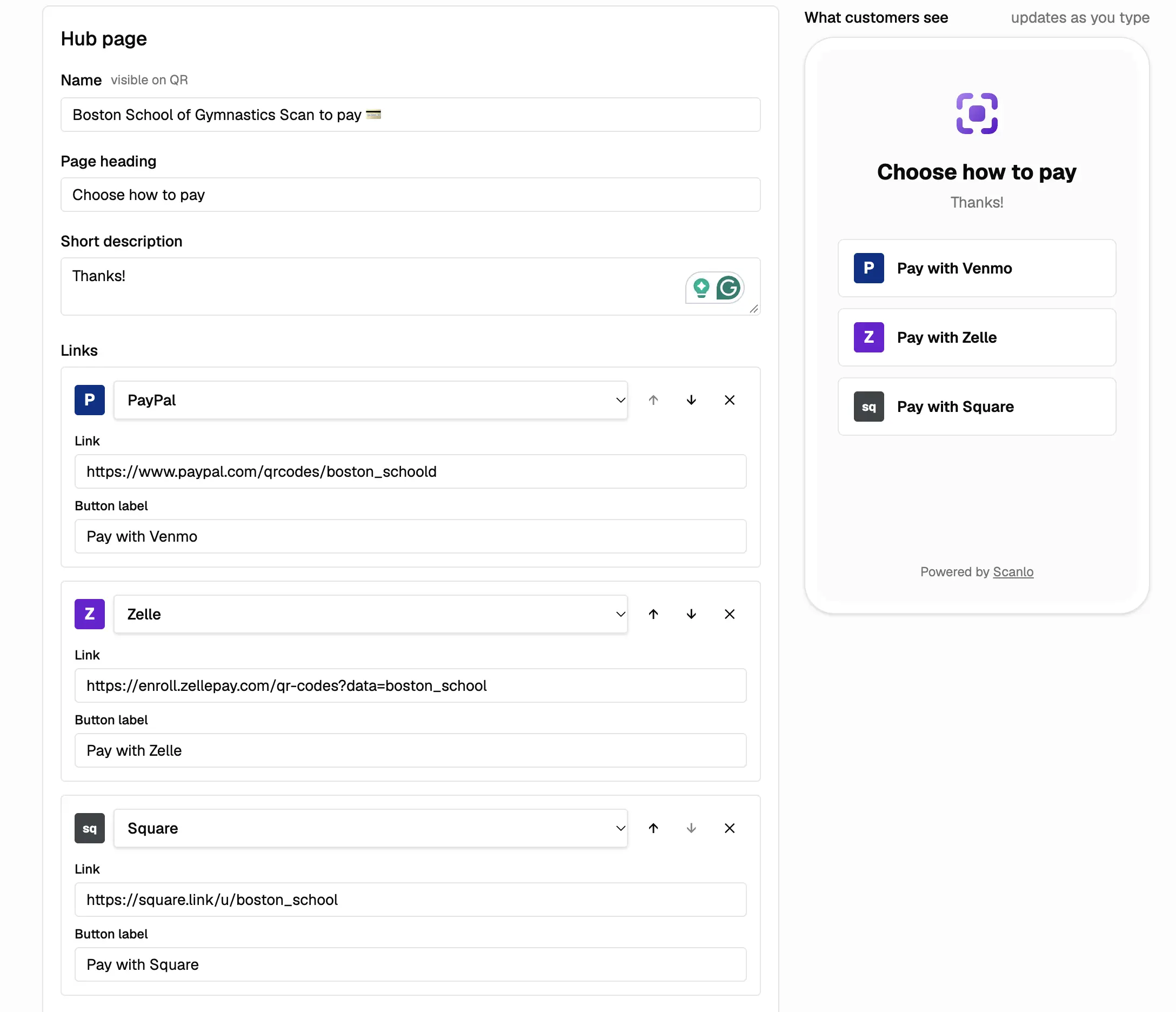Click the Grammarly icon in Short description
Screen dimensions: 1176x1012
(728, 288)
